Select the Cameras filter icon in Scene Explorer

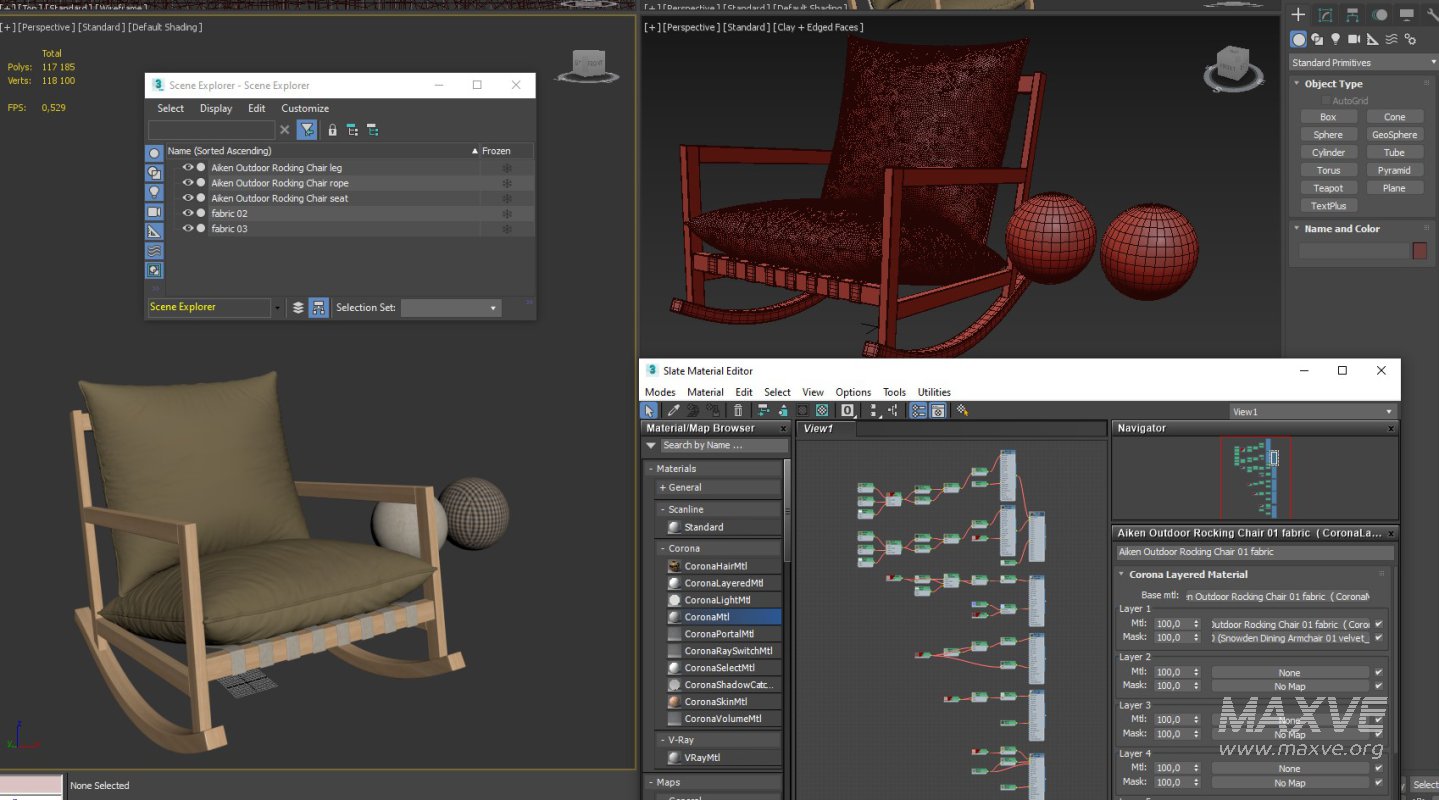pos(154,212)
